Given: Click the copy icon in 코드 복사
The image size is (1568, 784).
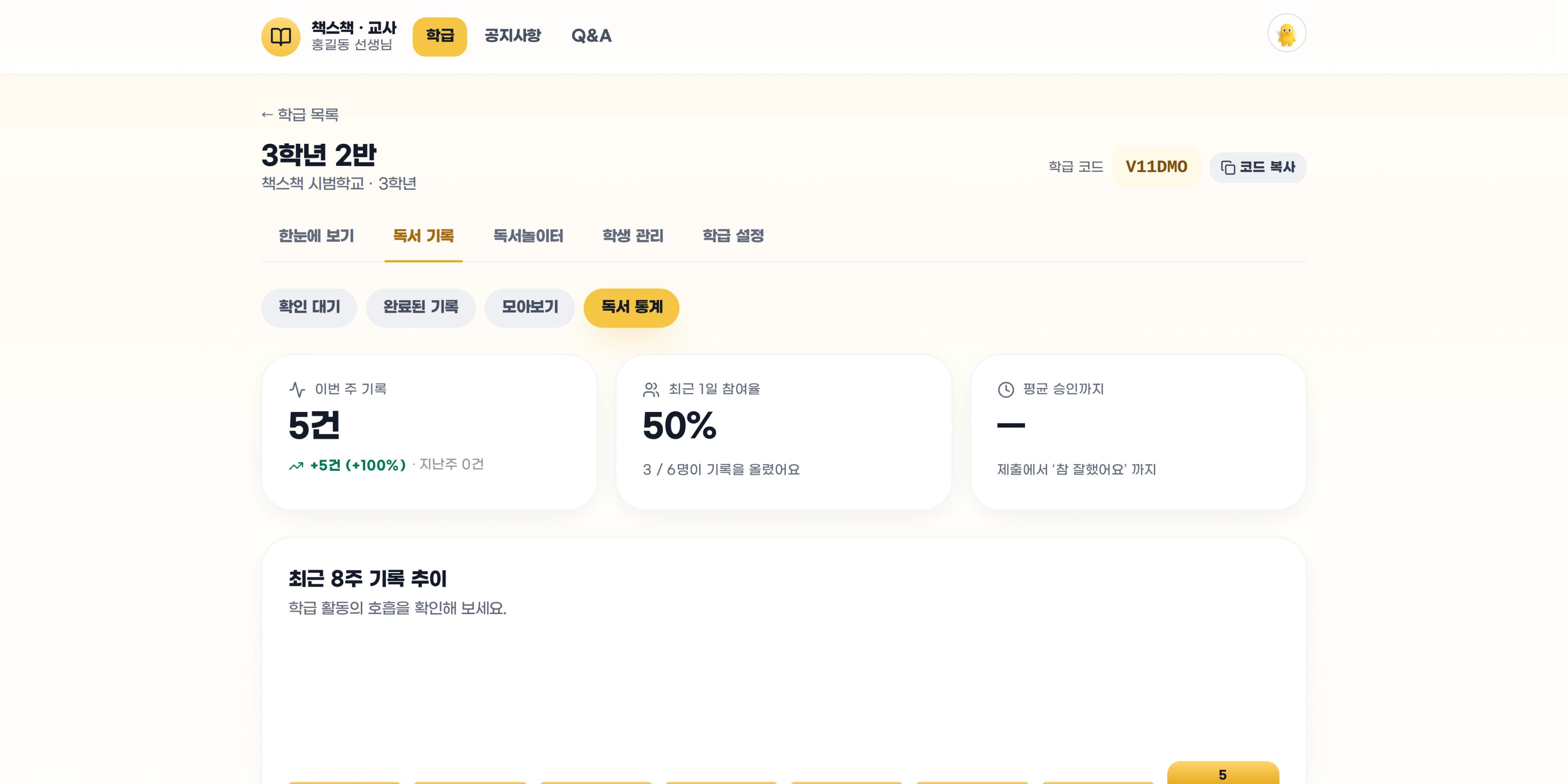Looking at the screenshot, I should (1228, 167).
